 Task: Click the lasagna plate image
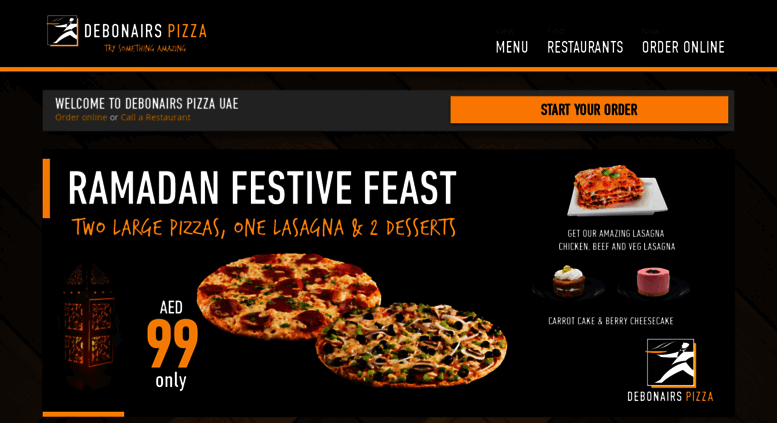[617, 191]
